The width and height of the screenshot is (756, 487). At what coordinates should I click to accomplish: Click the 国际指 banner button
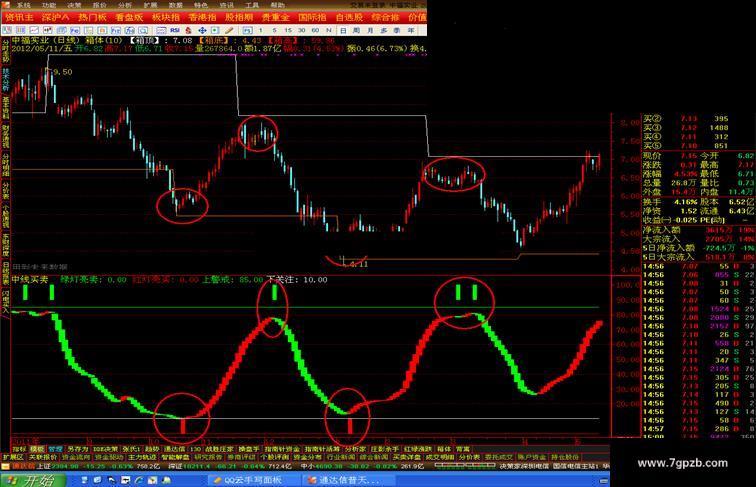click(x=312, y=17)
